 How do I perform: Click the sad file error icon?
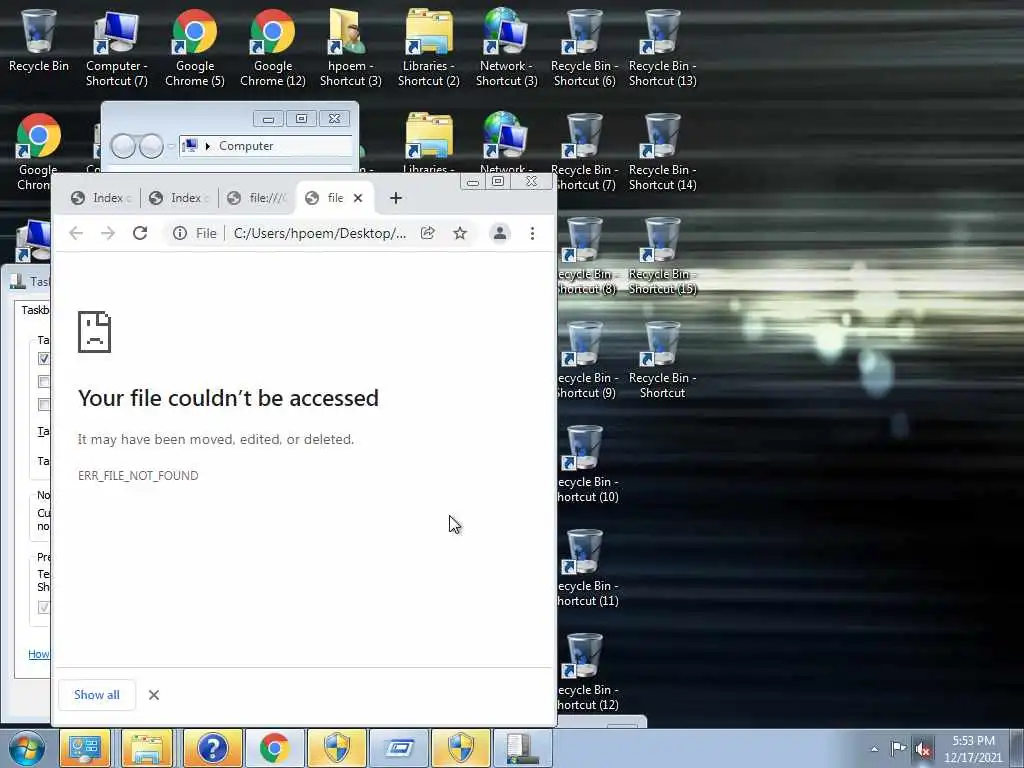click(95, 332)
